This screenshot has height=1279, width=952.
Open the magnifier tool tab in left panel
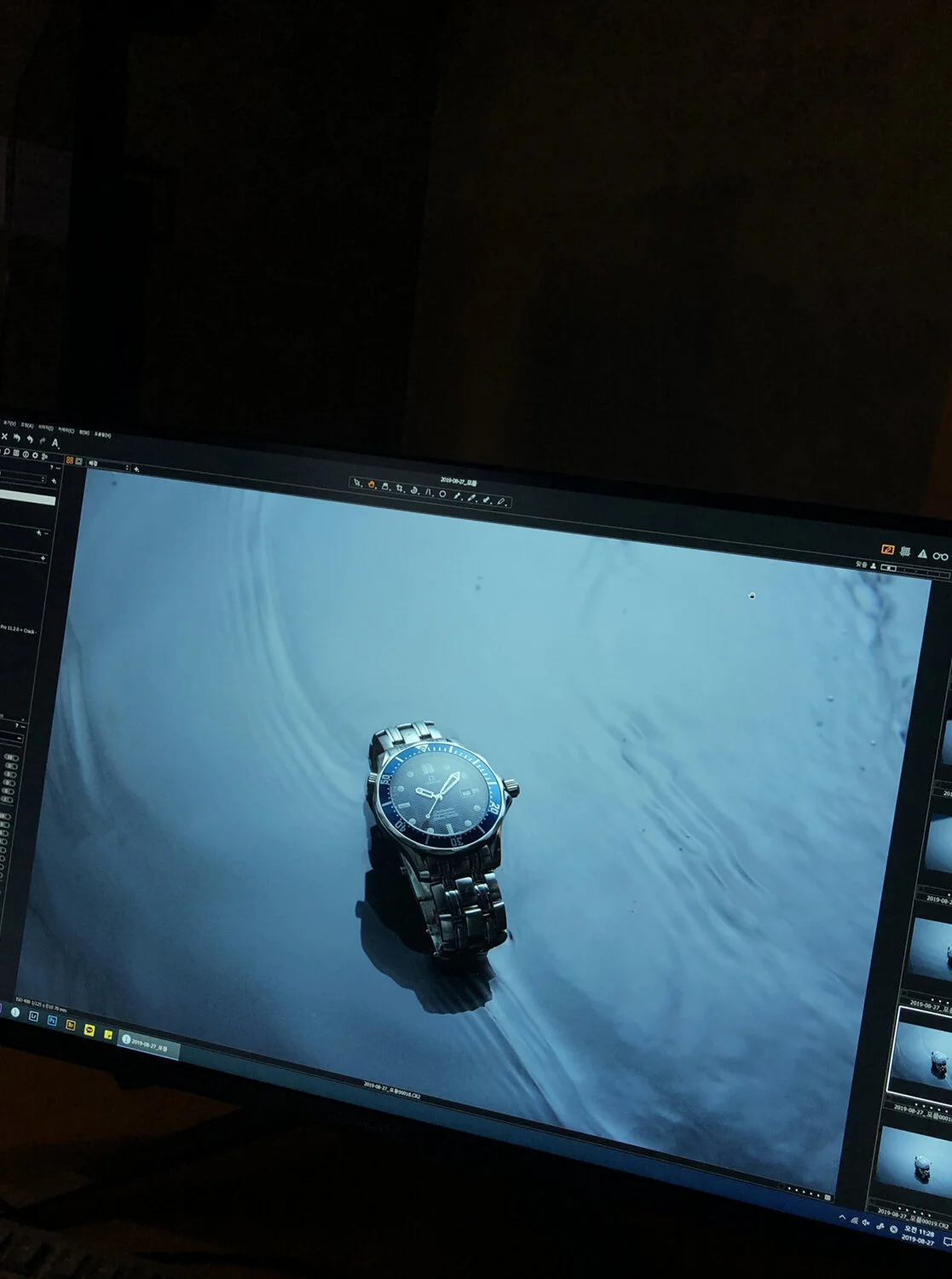pos(7,452)
